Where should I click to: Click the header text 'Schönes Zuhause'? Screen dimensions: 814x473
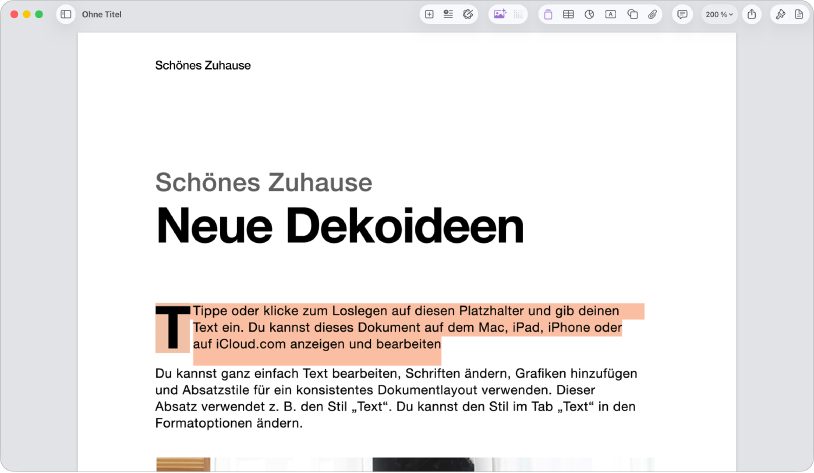(203, 65)
